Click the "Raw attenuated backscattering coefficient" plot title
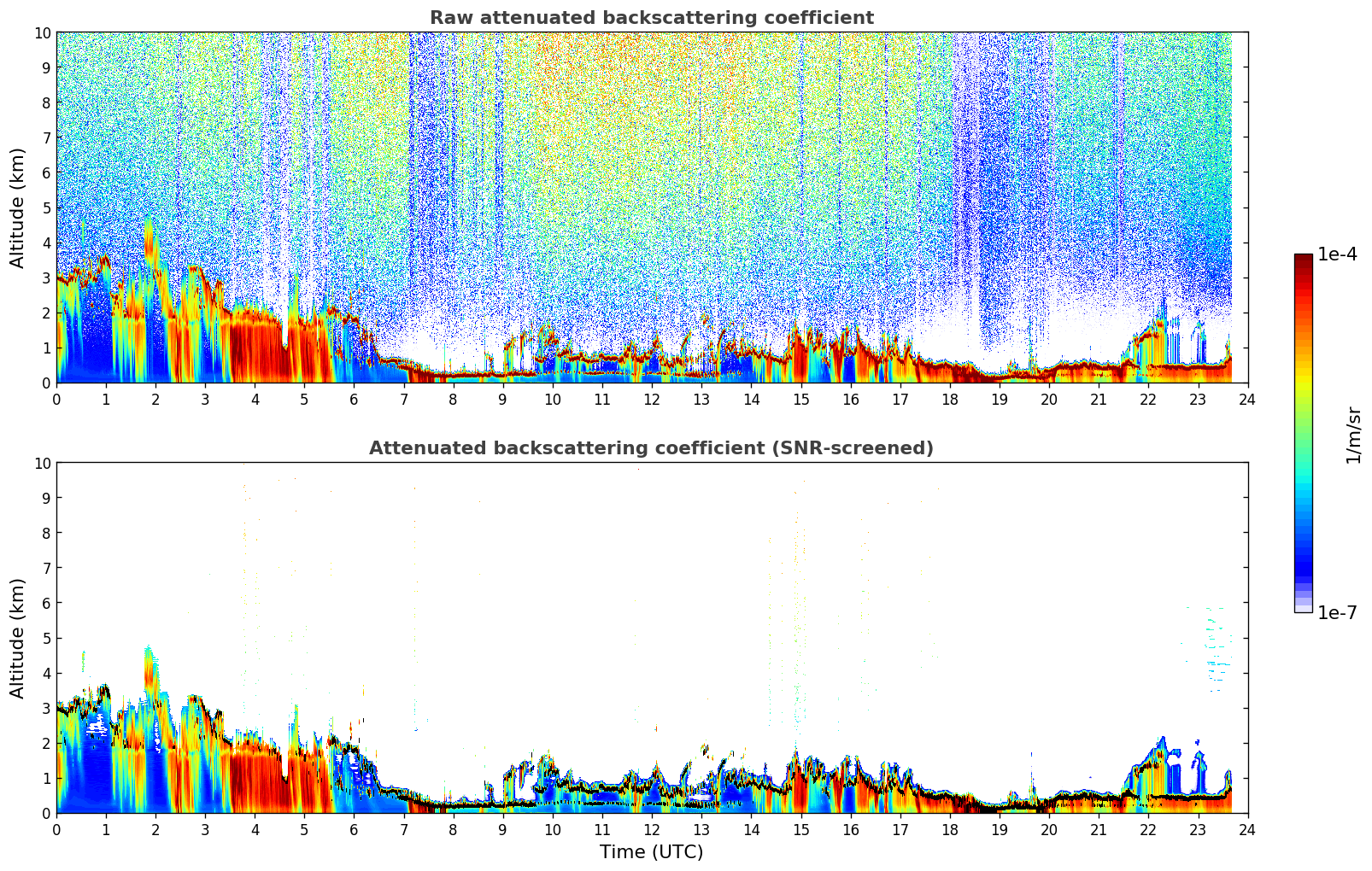The width and height of the screenshot is (1372, 871). pos(651,18)
